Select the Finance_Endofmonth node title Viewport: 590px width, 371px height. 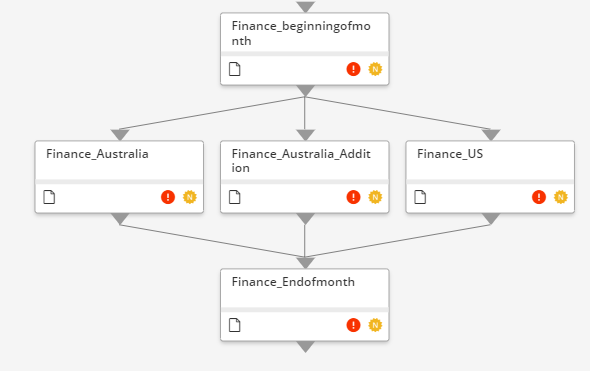[293, 282]
